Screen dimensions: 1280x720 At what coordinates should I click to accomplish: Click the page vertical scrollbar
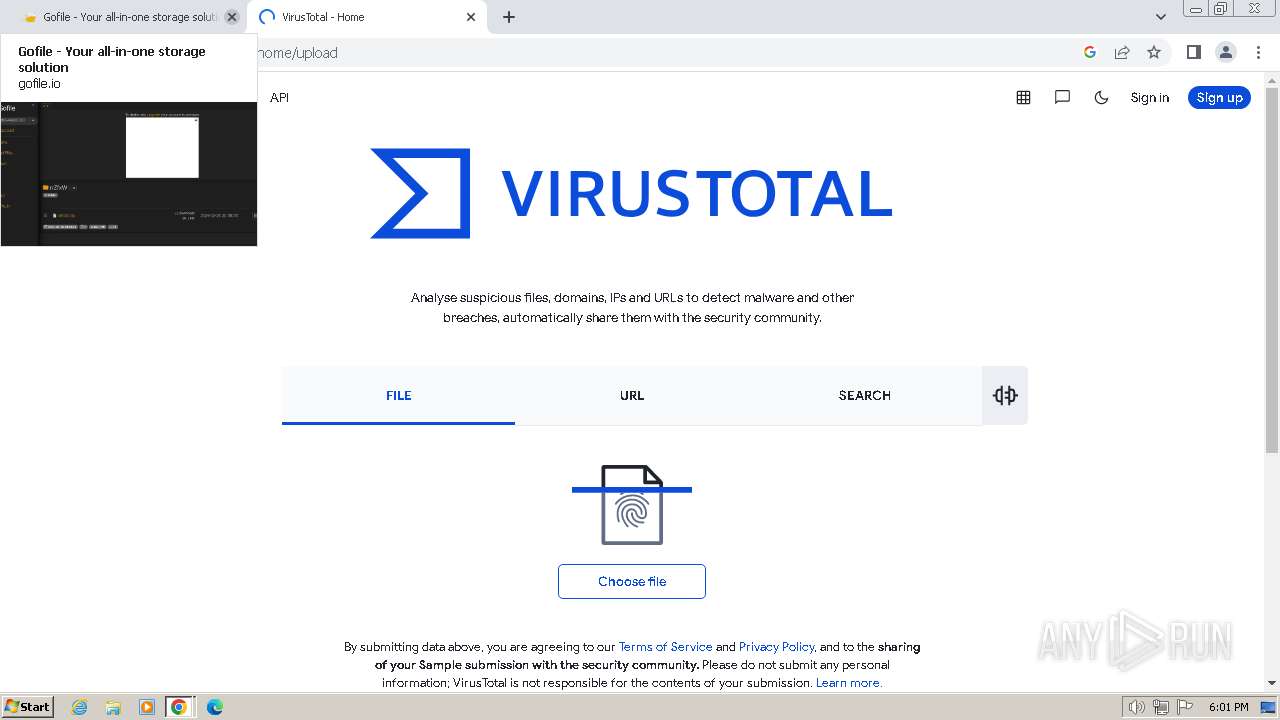[x=1272, y=270]
